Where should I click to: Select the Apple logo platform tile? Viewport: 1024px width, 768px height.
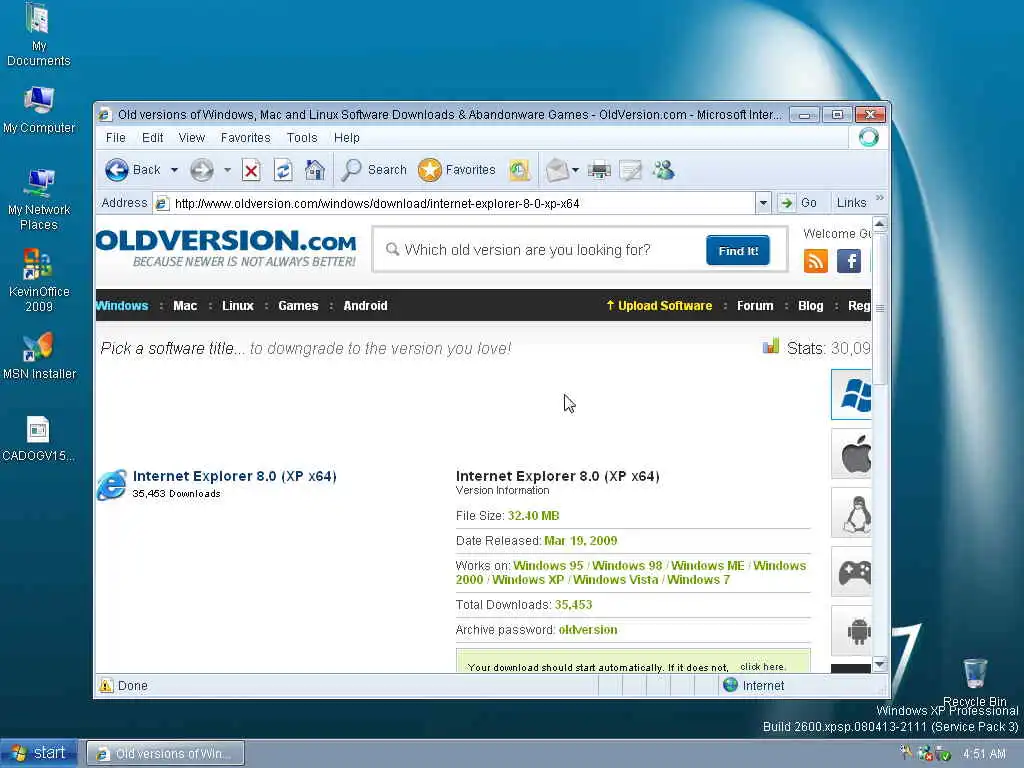(852, 454)
